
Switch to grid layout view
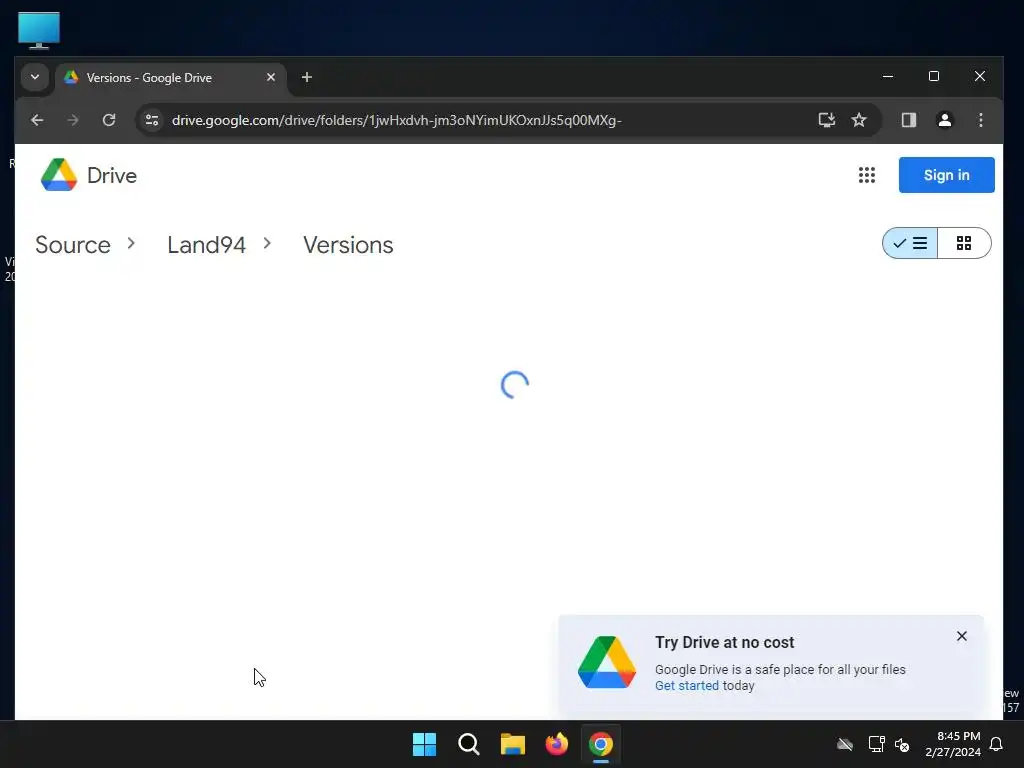(x=964, y=244)
